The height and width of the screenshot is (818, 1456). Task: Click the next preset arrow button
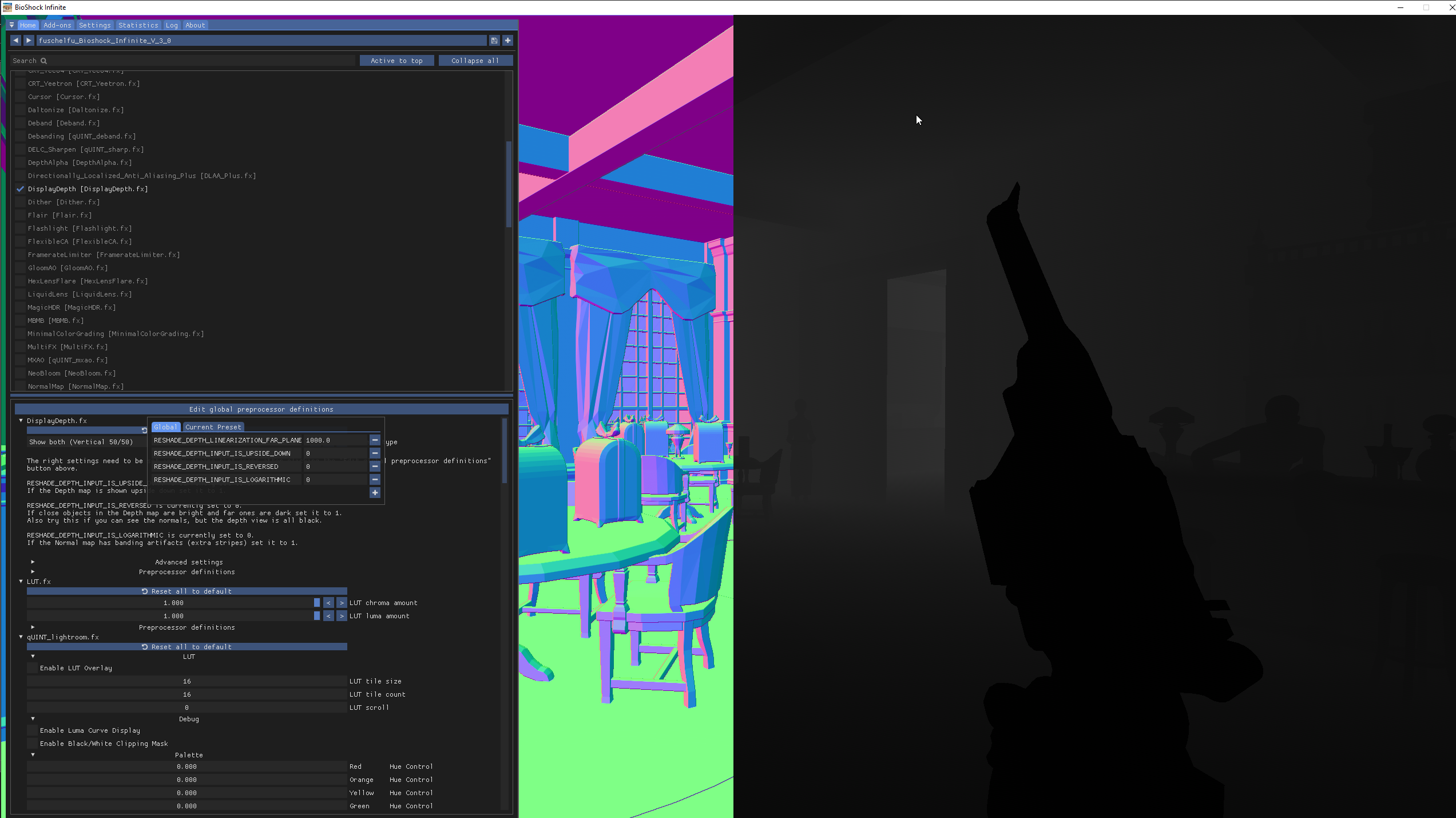pos(29,41)
